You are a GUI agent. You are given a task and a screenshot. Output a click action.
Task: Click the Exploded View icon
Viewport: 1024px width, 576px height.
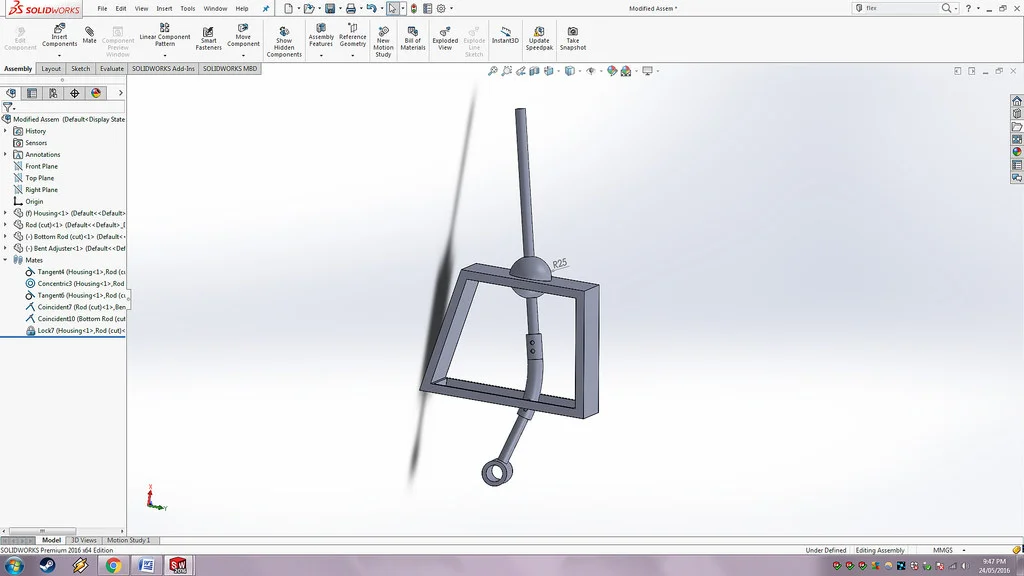pos(445,38)
